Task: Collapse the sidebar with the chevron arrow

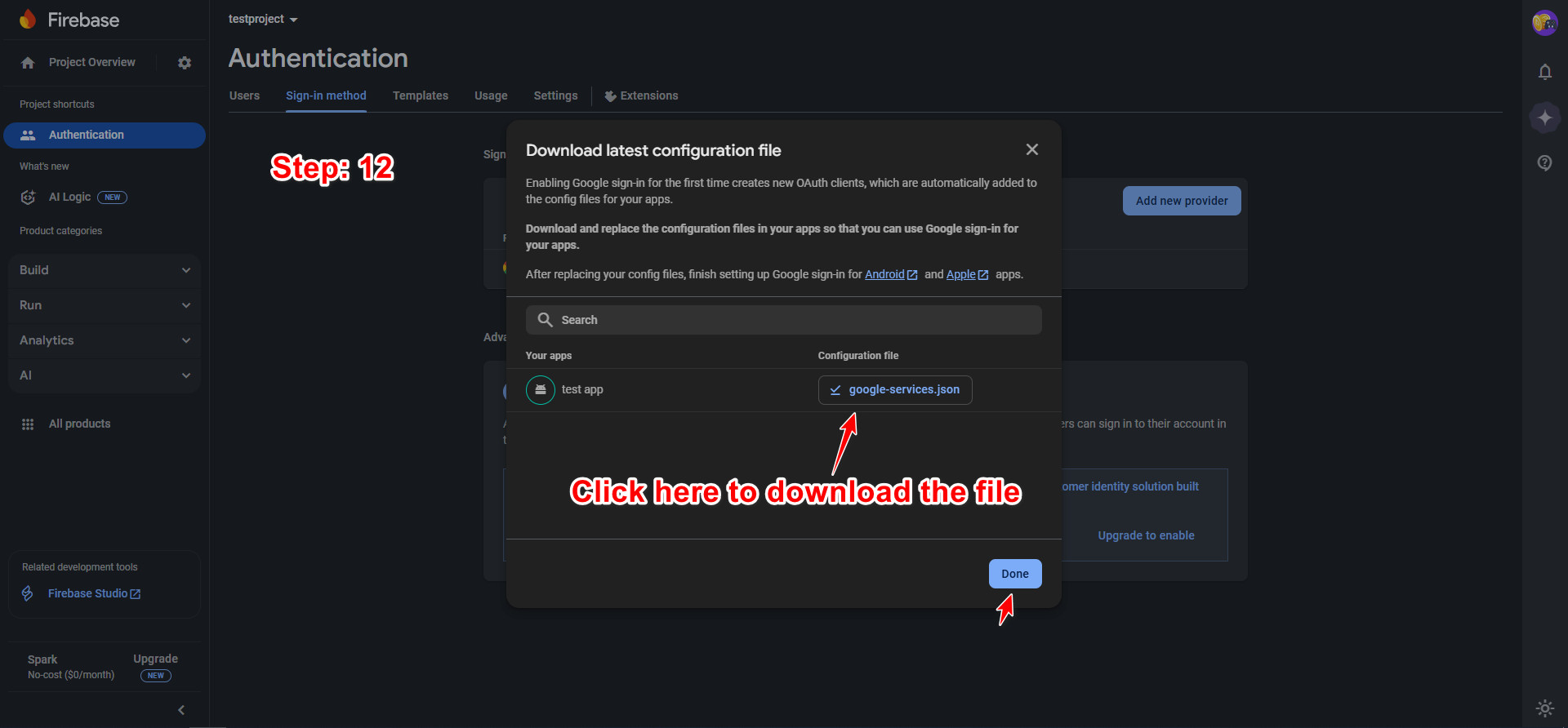Action: pos(181,710)
